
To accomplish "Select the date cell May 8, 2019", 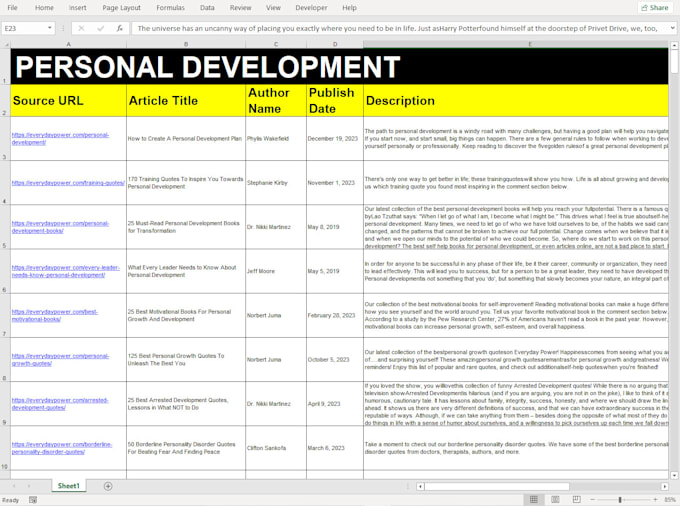I will (334, 227).
